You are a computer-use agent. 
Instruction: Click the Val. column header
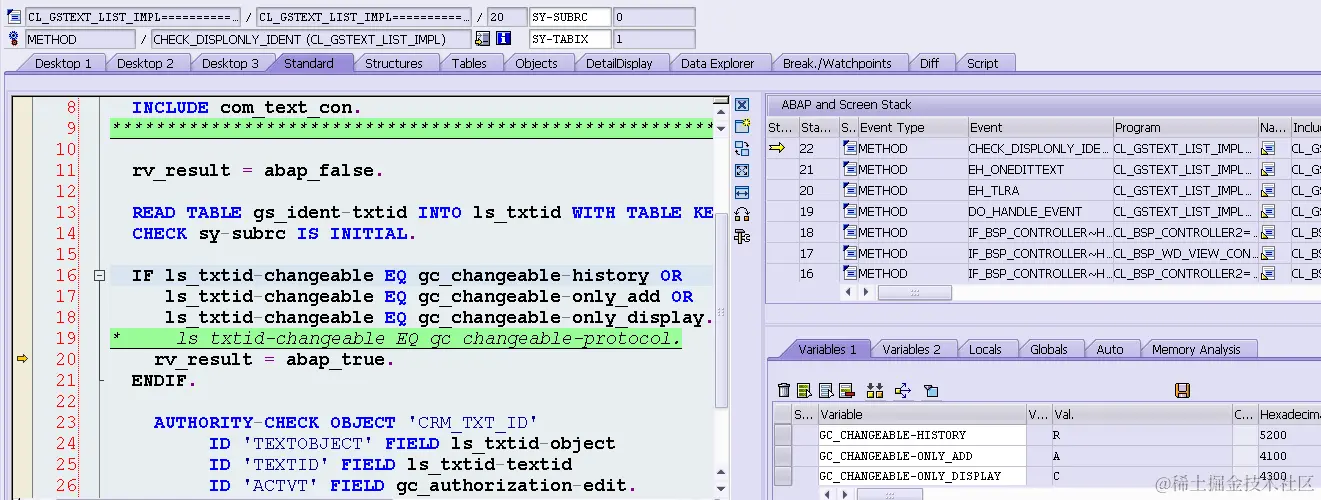1141,414
